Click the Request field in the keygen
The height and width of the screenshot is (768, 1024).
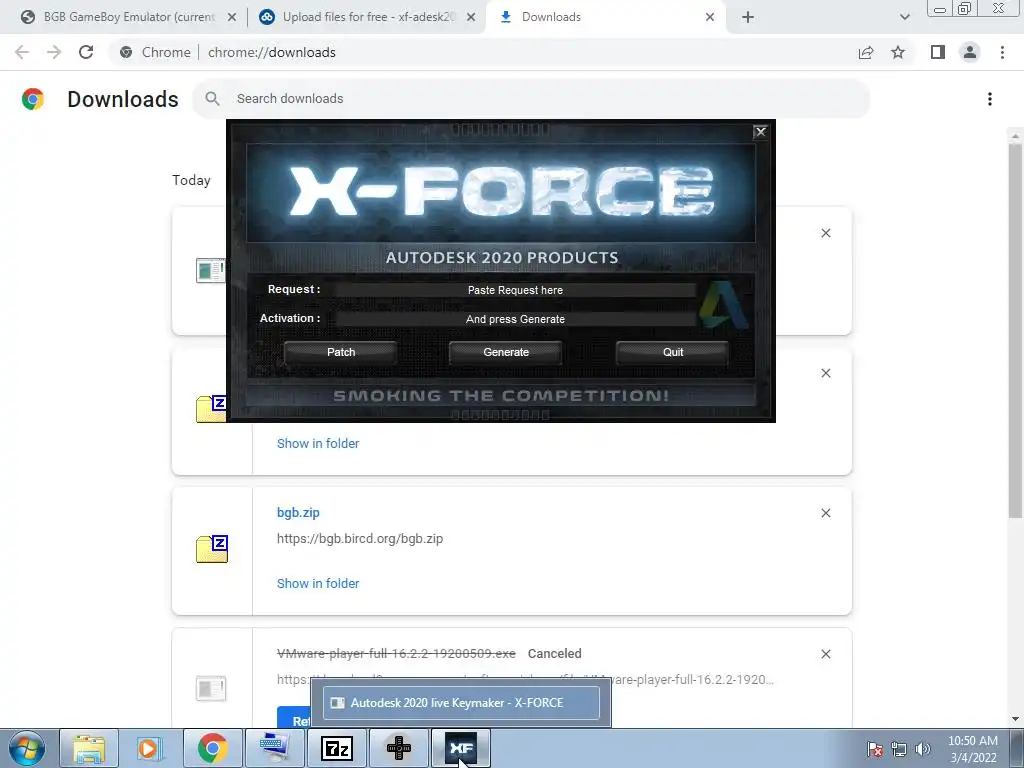click(515, 290)
